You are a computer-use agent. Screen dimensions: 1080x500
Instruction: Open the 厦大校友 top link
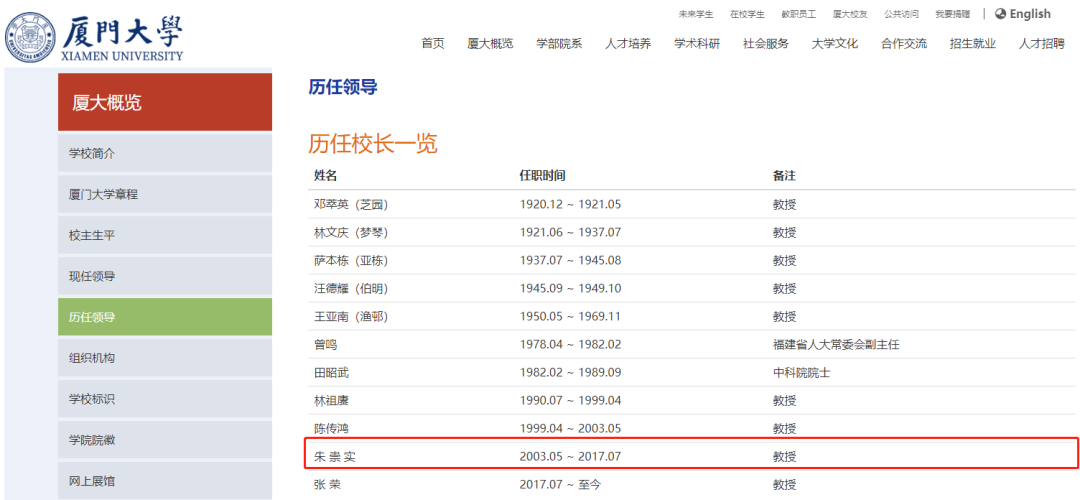click(x=850, y=14)
